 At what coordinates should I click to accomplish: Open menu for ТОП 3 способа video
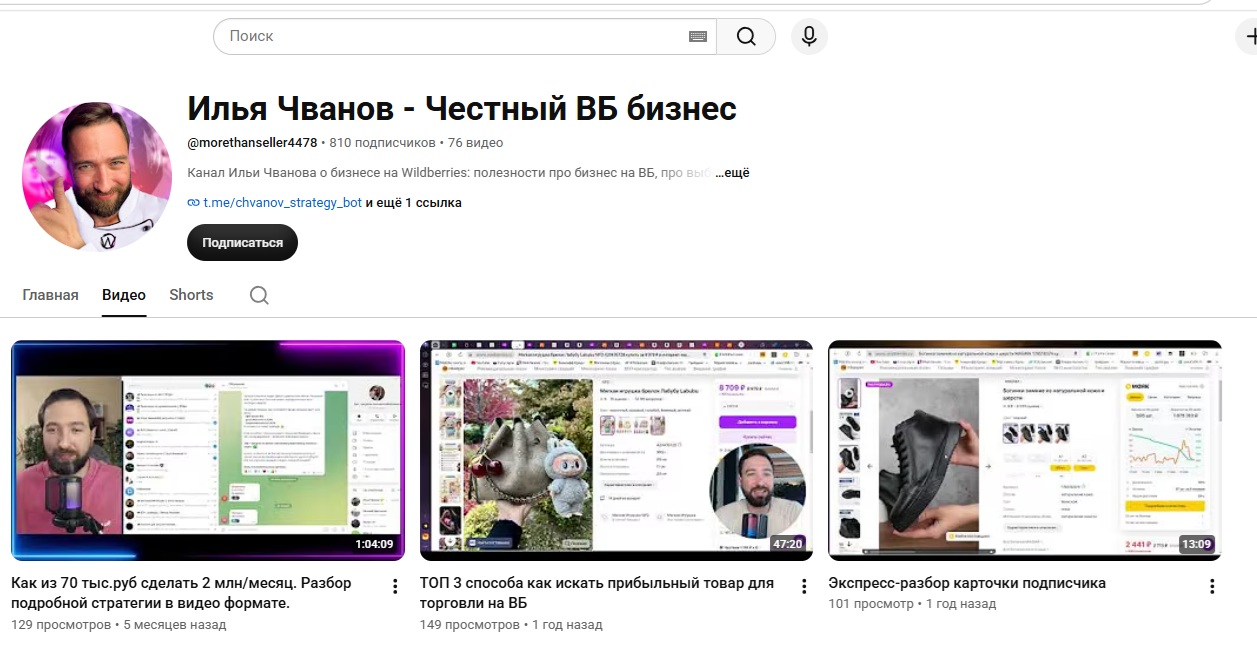tap(803, 586)
